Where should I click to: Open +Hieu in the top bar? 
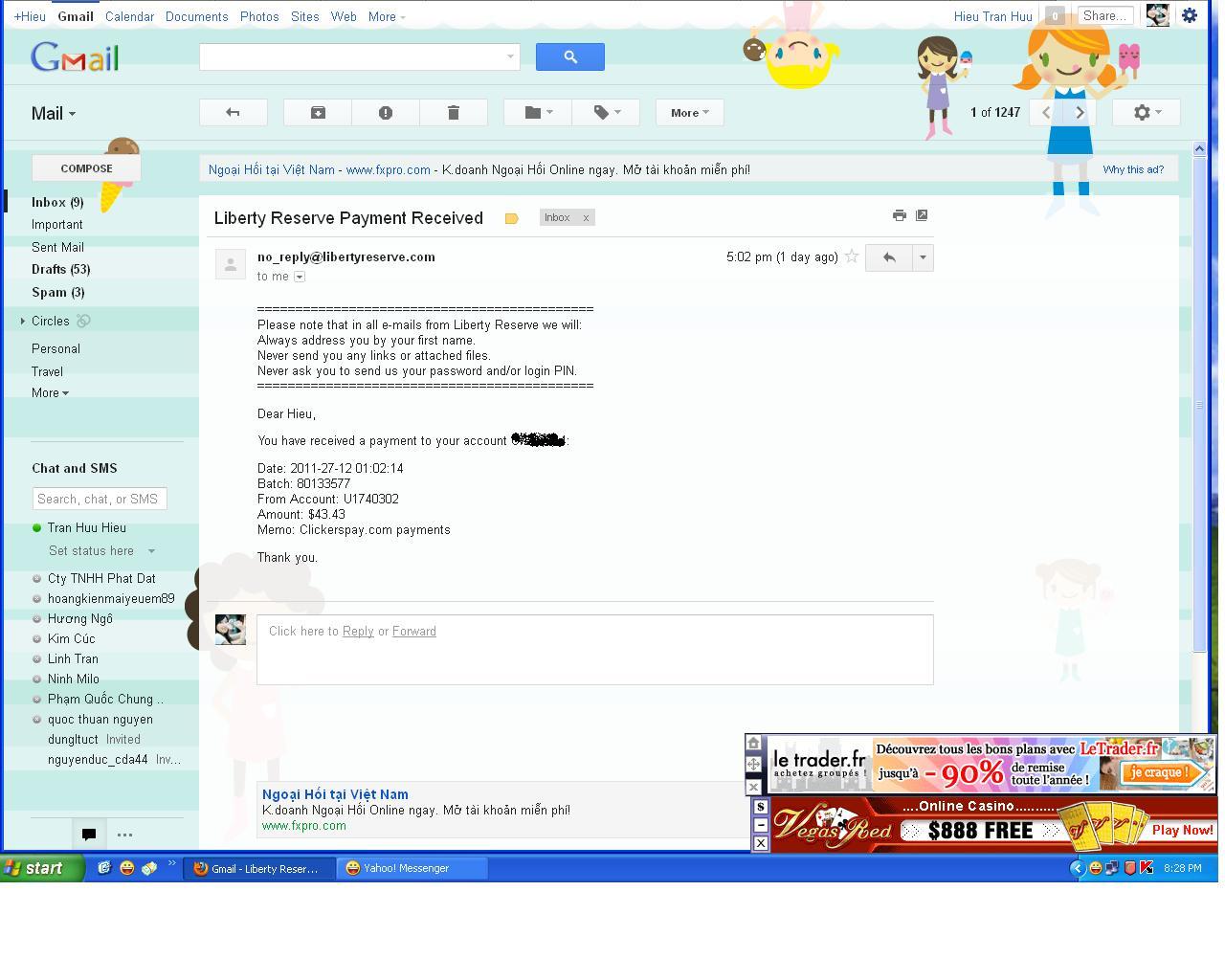[30, 16]
